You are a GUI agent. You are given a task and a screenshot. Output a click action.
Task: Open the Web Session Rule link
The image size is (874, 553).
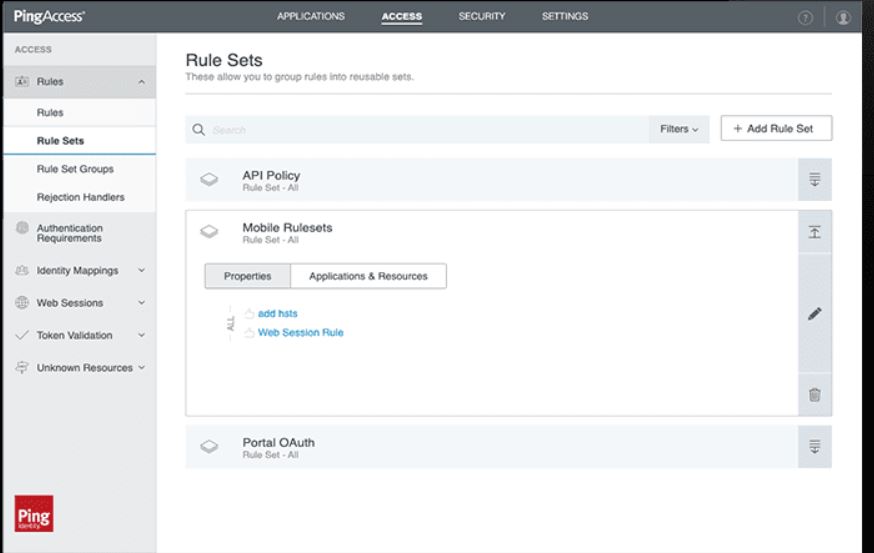click(x=300, y=332)
